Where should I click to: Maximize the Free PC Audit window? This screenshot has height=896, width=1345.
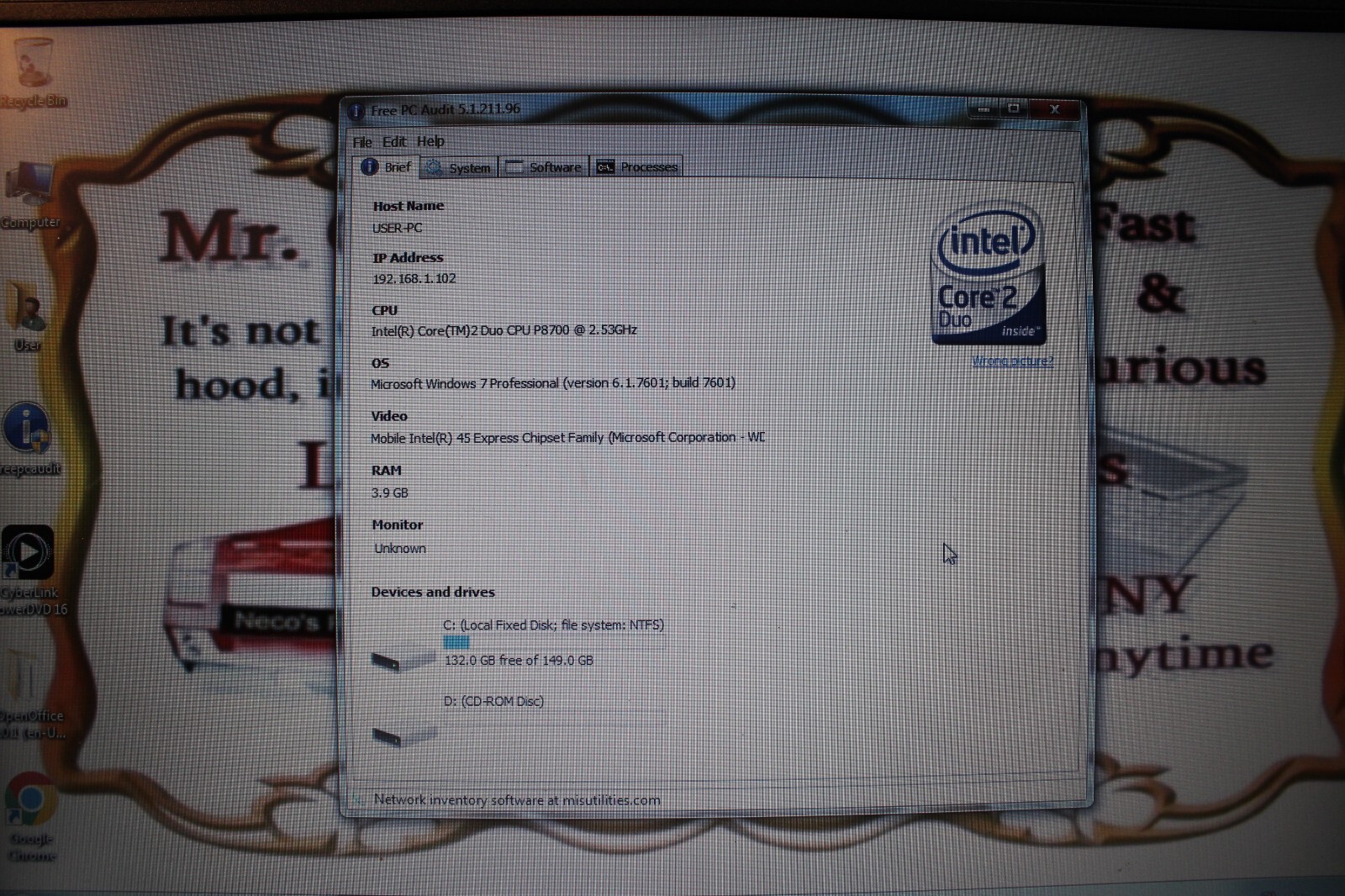pyautogui.click(x=1014, y=109)
